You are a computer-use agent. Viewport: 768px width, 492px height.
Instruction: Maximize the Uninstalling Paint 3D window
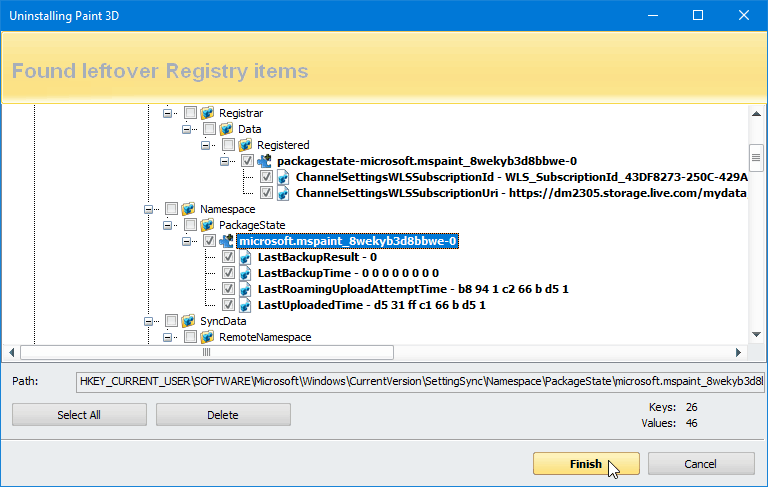(x=698, y=16)
